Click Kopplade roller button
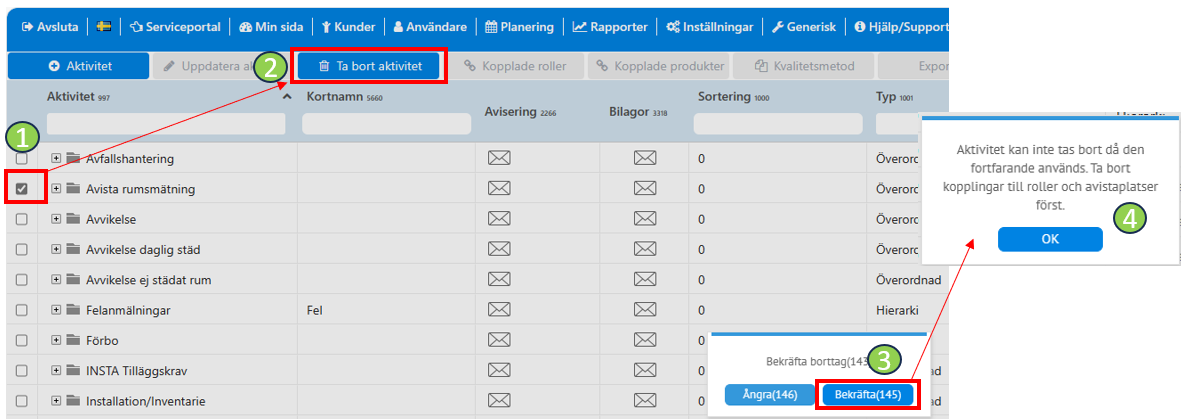 pyautogui.click(x=515, y=66)
